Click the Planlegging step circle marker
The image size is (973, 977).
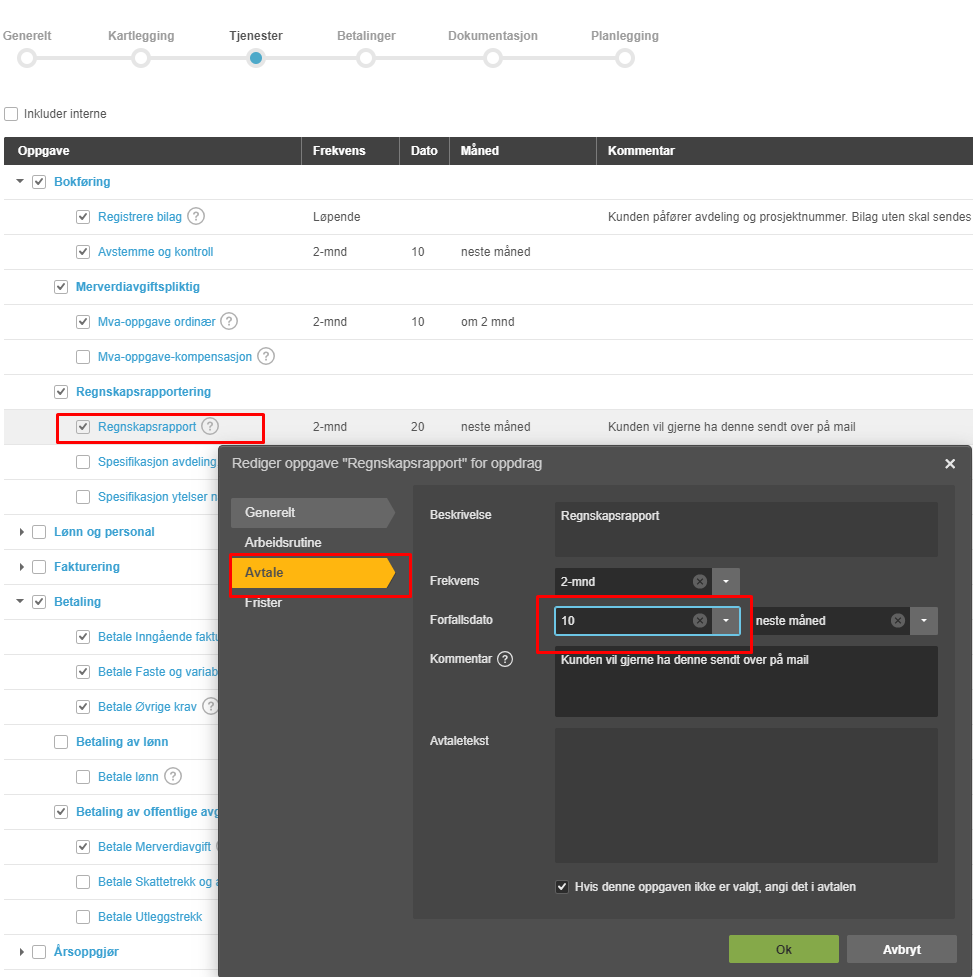[624, 58]
